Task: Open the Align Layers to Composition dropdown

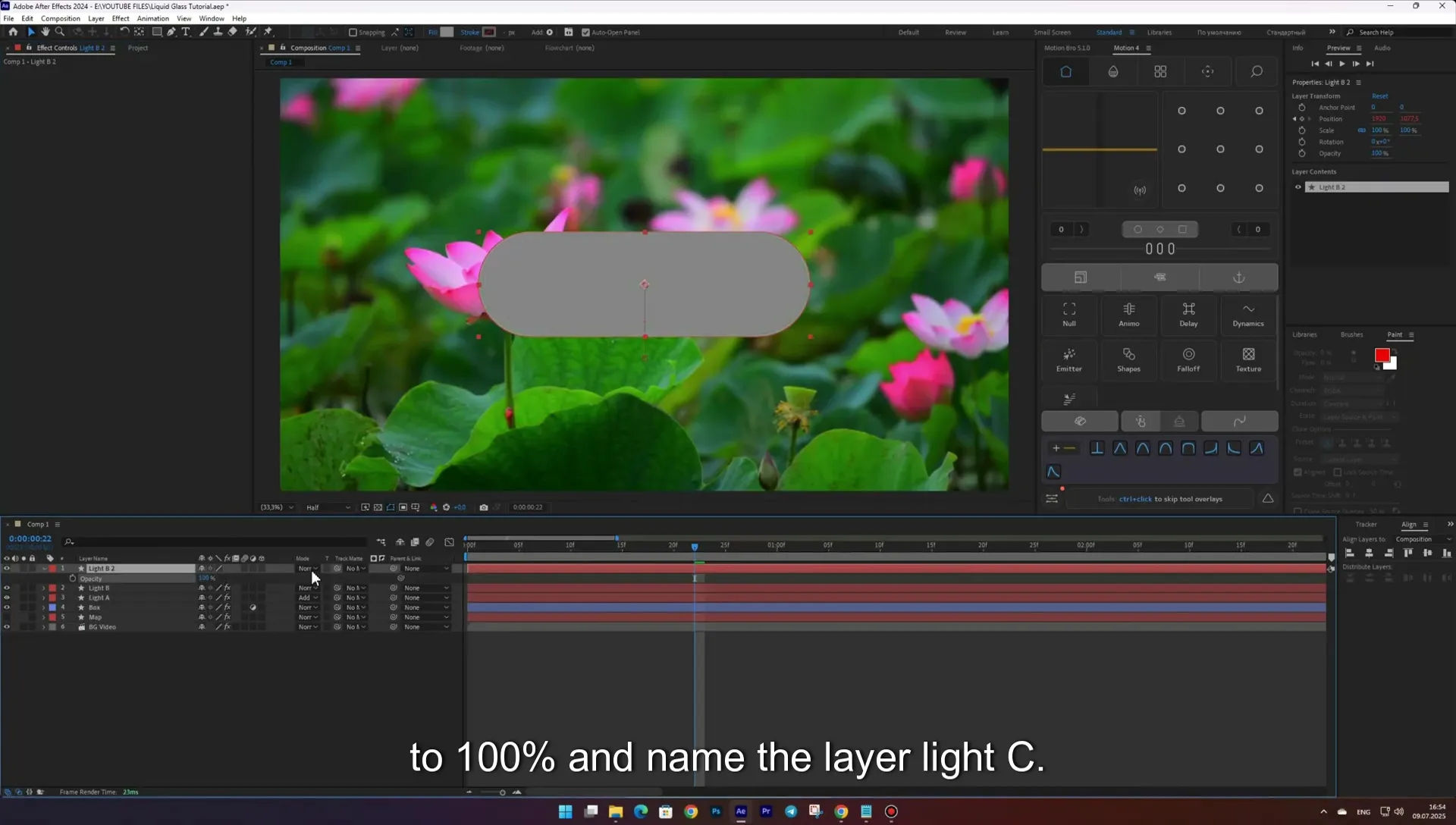Action: click(x=1423, y=539)
